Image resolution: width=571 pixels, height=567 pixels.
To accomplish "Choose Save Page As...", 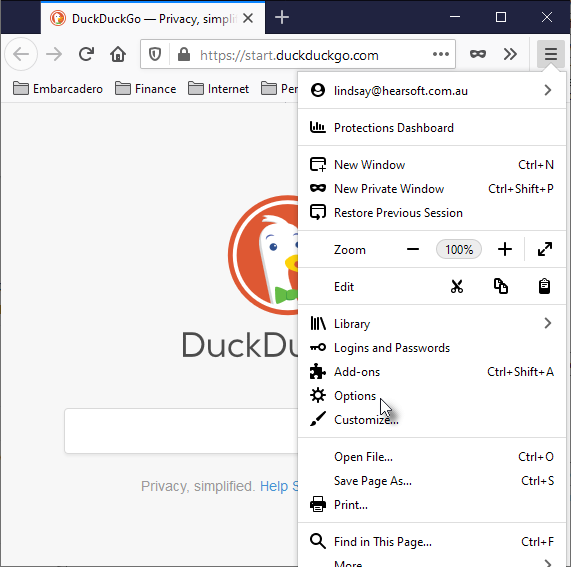I will 432,481.
